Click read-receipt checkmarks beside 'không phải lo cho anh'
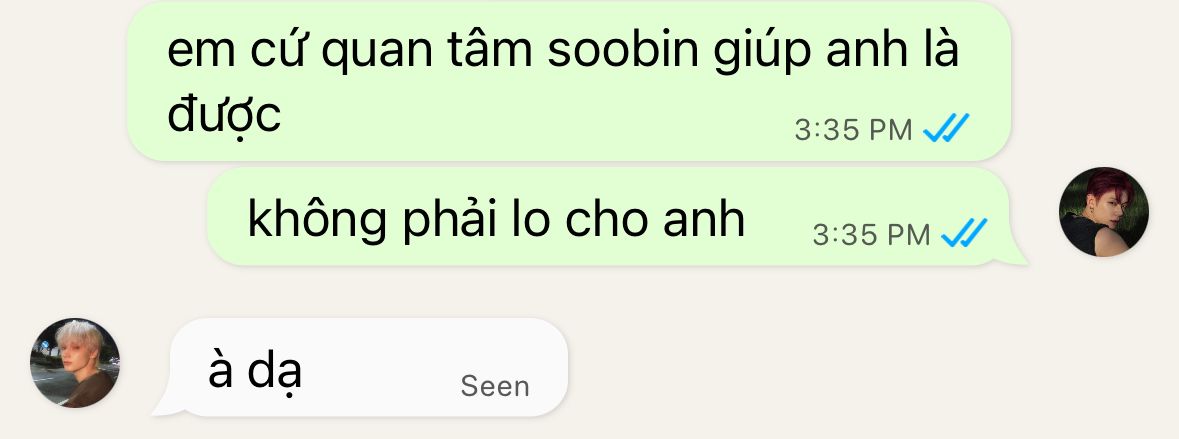The height and width of the screenshot is (439, 1179). [965, 234]
